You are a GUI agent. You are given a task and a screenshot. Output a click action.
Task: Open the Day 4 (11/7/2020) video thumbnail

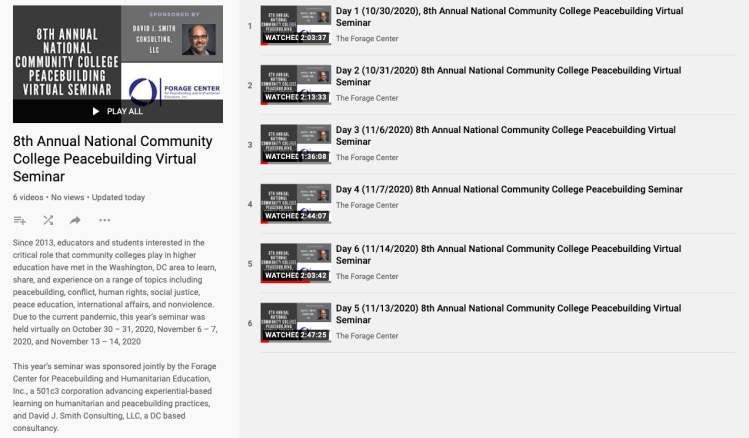(295, 204)
